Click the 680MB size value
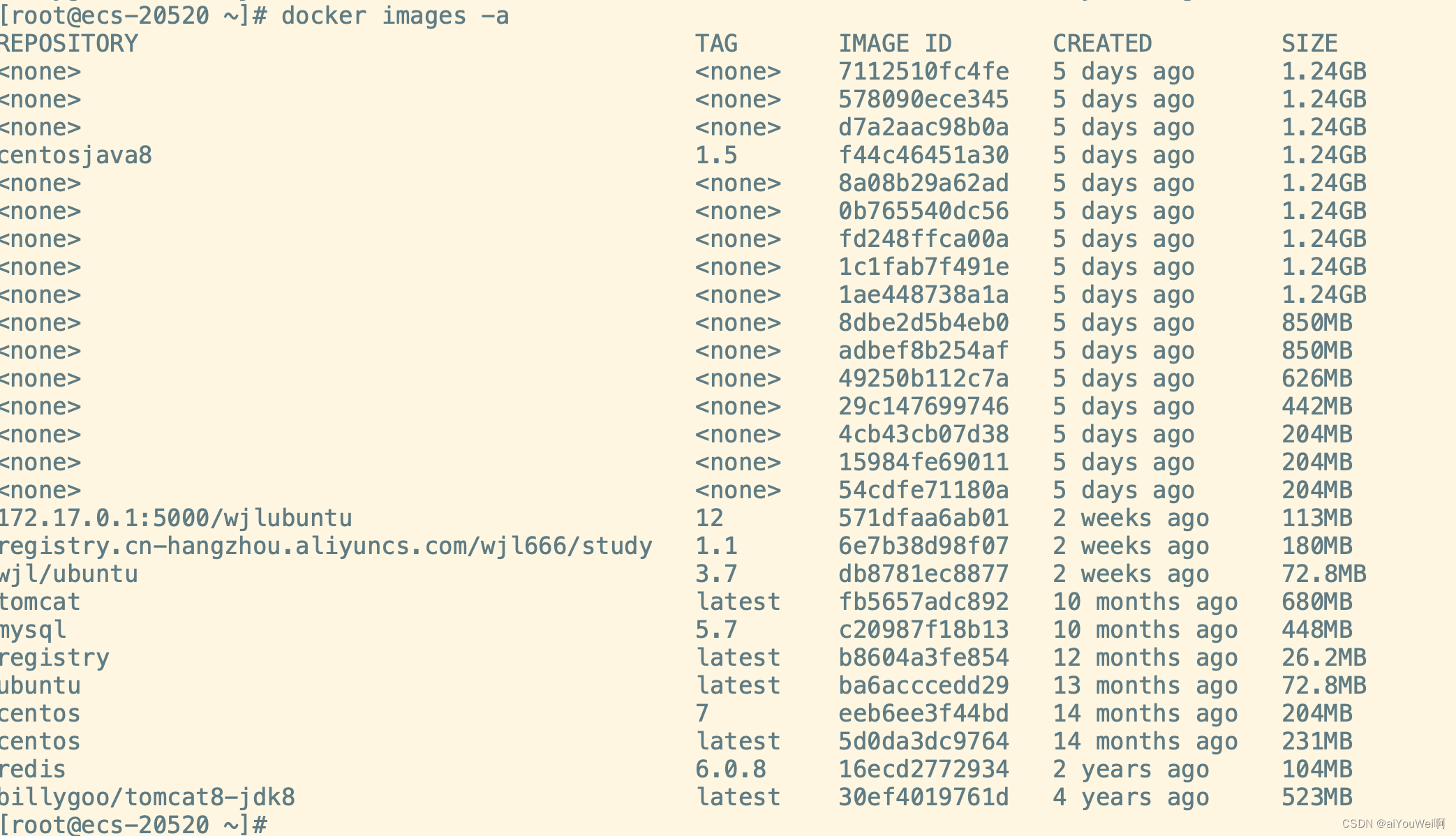Screen dimensions: 1456x836 pyautogui.click(x=1317, y=602)
